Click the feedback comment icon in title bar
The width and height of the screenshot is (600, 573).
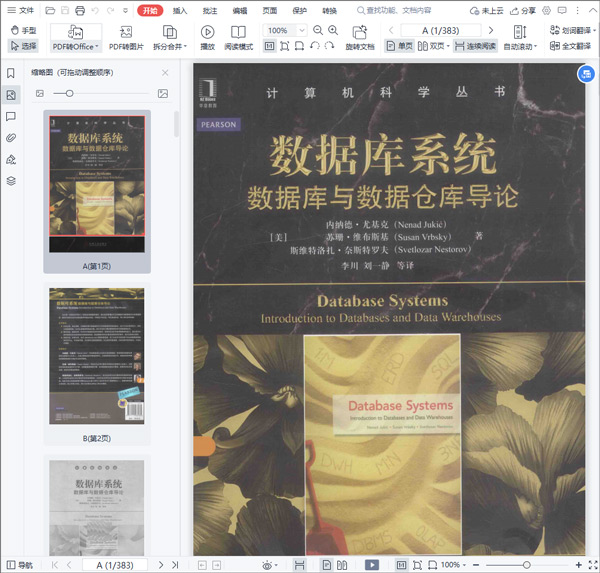[562, 11]
